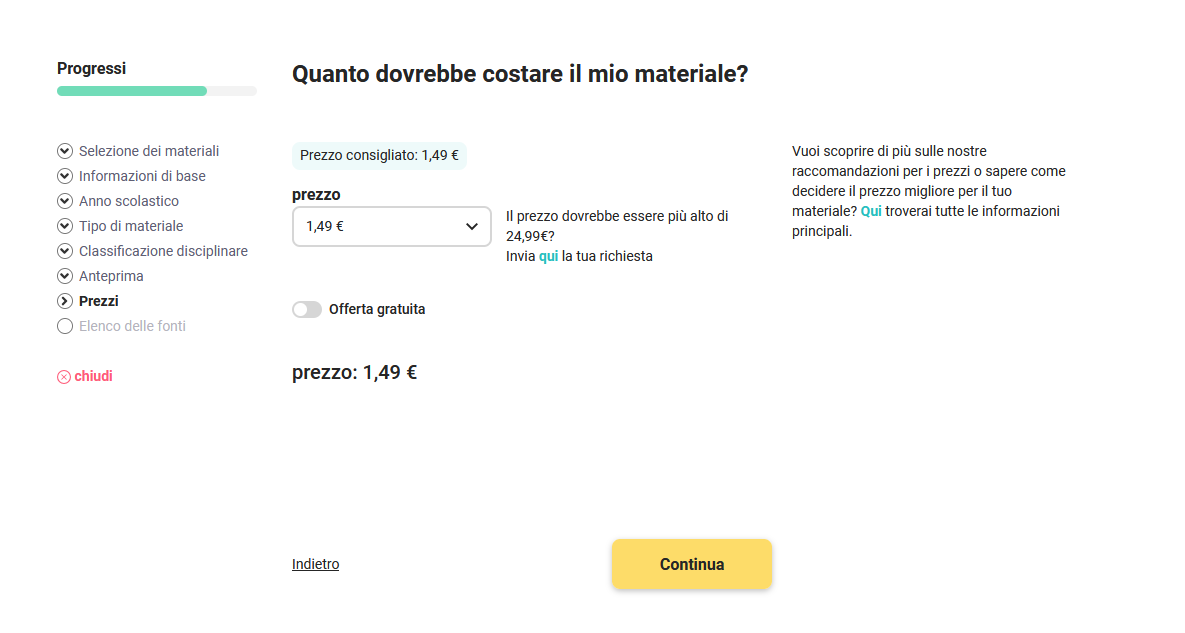Click the chevron arrow in the price selector
Screen dimensions: 1185x633
pyautogui.click(x=472, y=226)
